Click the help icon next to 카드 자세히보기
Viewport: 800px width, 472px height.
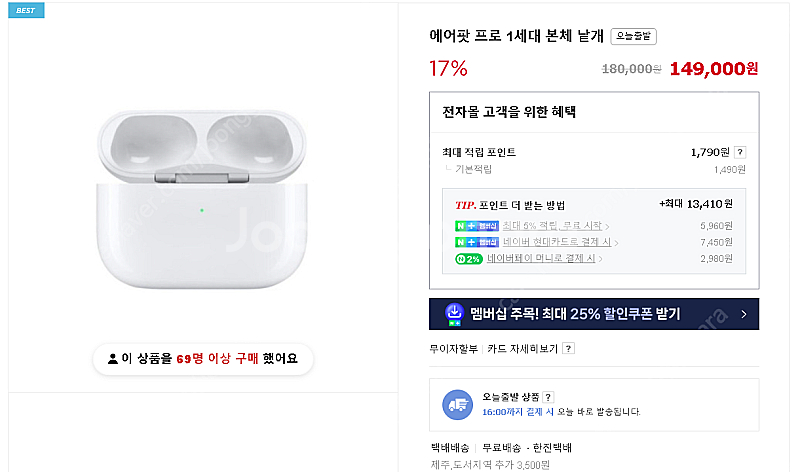568,349
